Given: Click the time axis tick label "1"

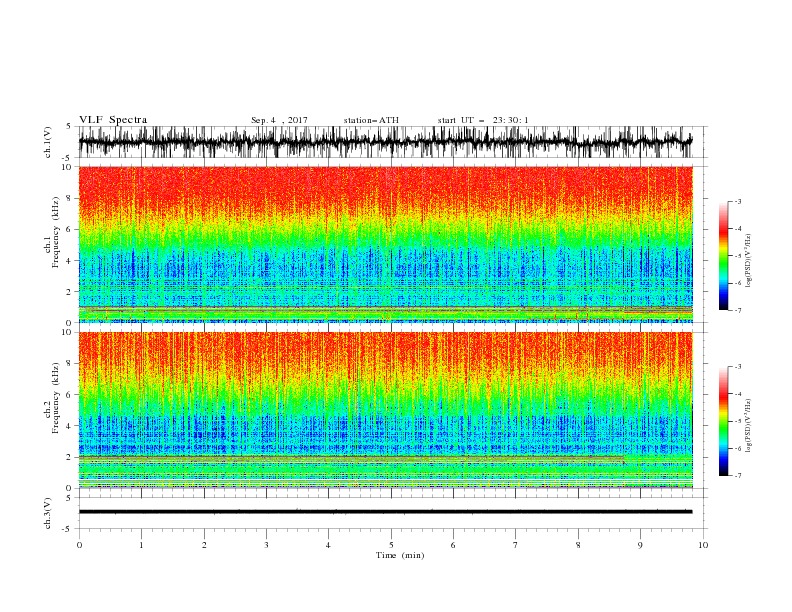Looking at the screenshot, I should (x=141, y=545).
